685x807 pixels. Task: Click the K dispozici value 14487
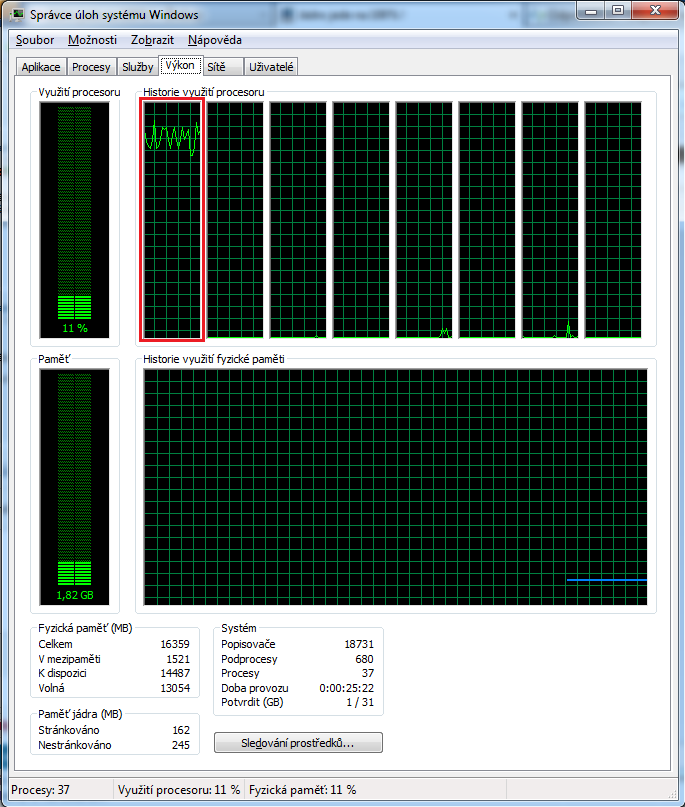(x=175, y=673)
